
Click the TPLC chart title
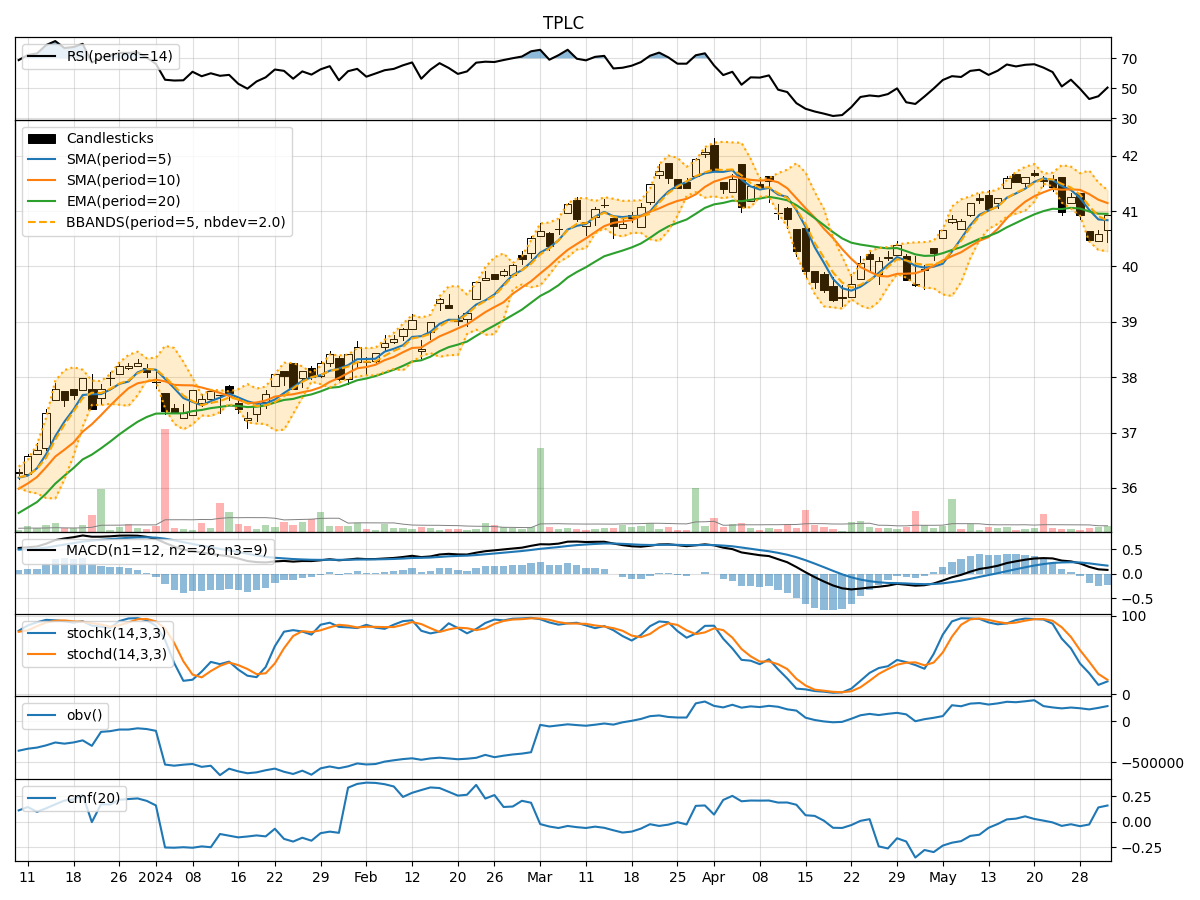(x=565, y=19)
